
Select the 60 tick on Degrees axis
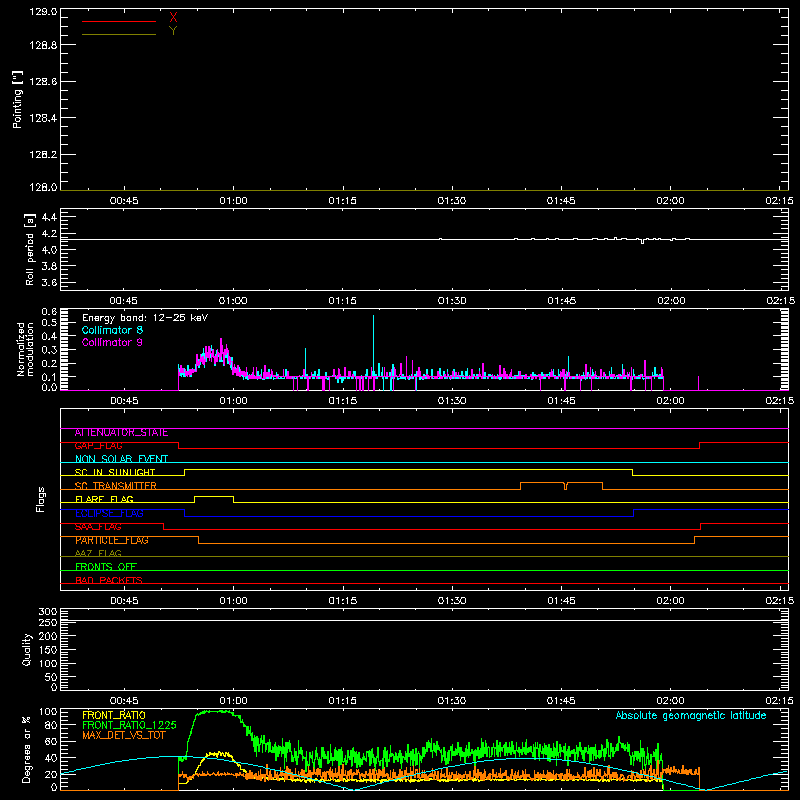pos(52,741)
